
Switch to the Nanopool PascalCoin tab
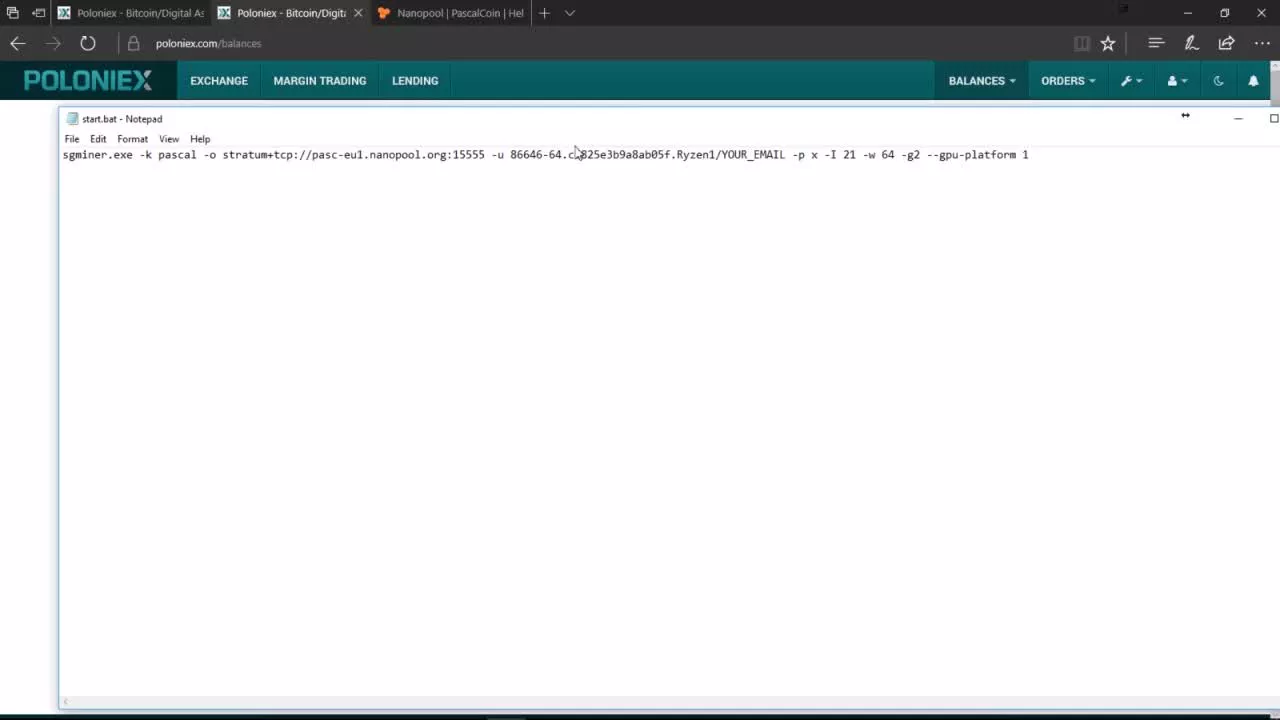pyautogui.click(x=451, y=13)
